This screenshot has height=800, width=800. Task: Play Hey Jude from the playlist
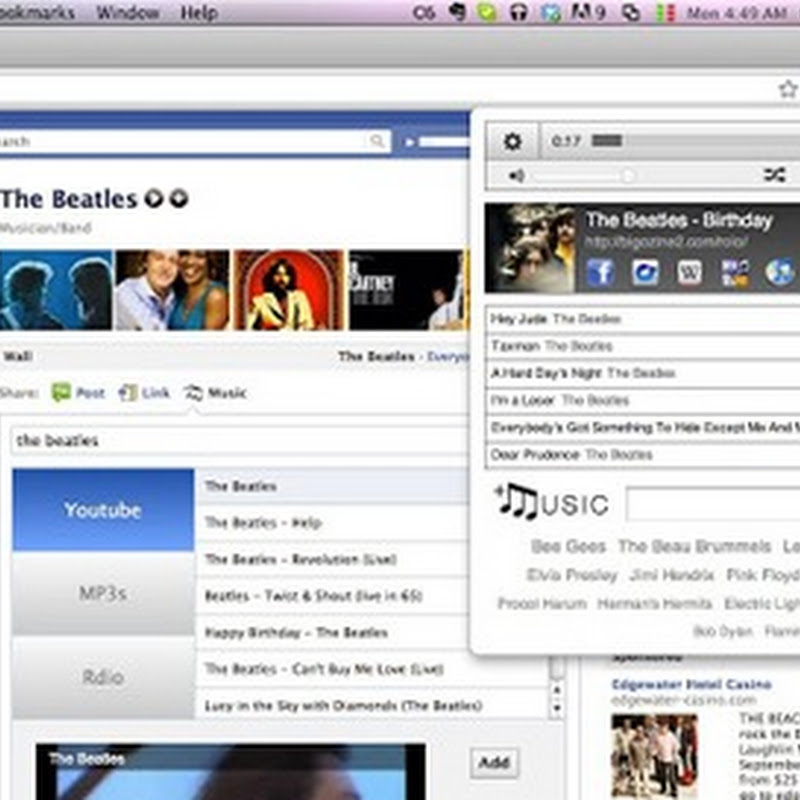[x=643, y=319]
